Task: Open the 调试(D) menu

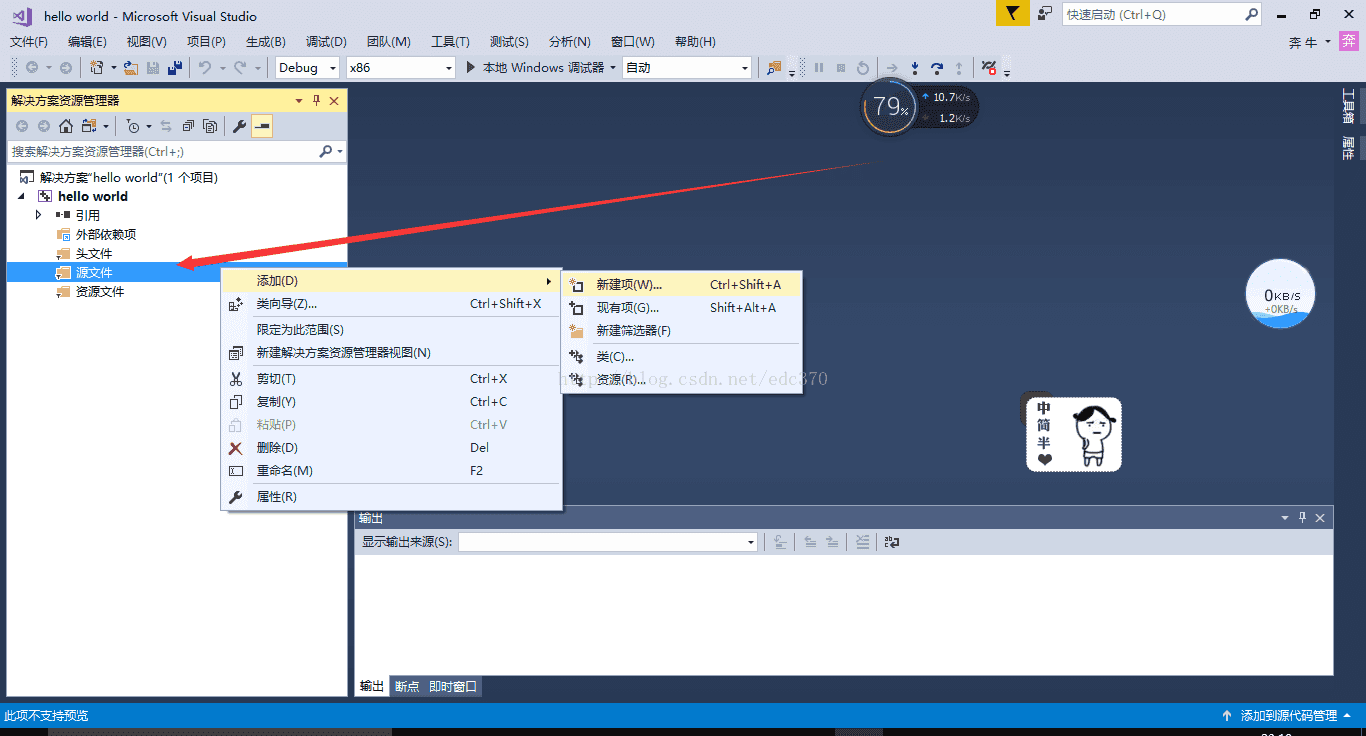Action: (326, 42)
